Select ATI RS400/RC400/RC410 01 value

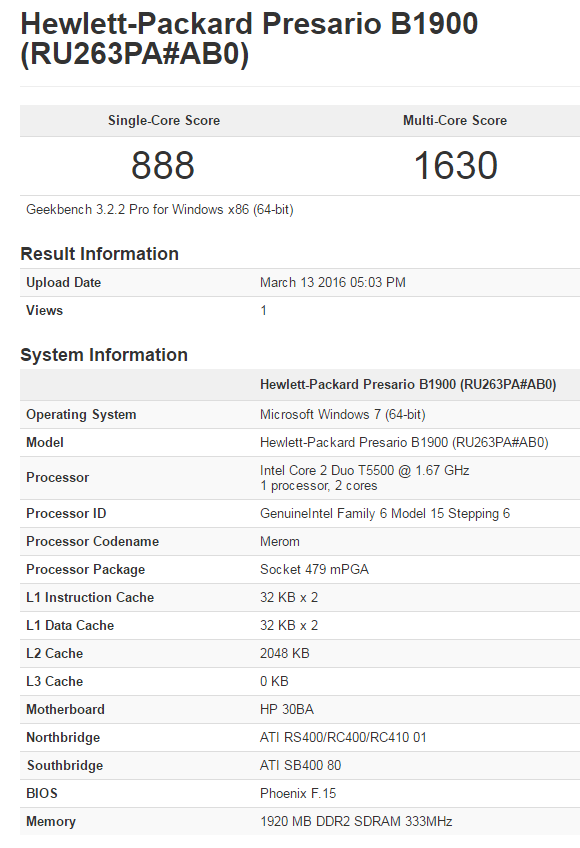[x=343, y=738]
